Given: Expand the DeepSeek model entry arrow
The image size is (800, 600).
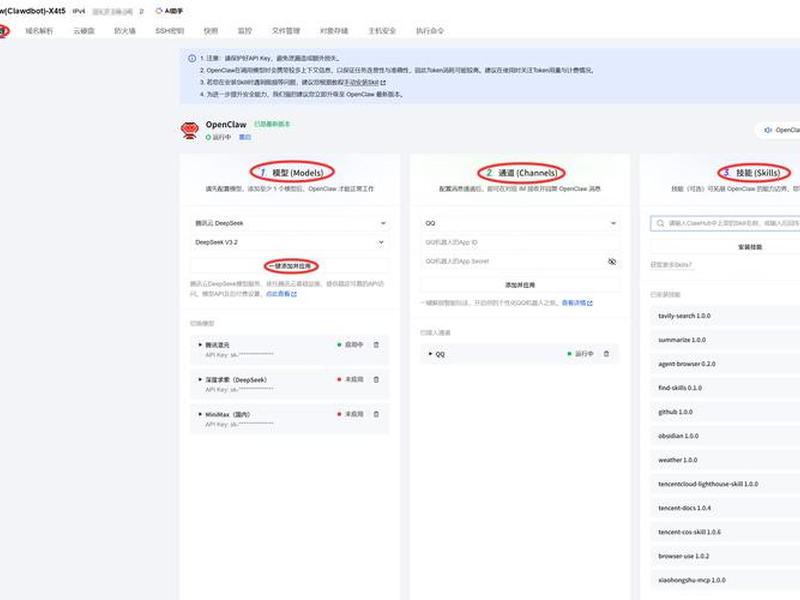Looking at the screenshot, I should [200, 380].
